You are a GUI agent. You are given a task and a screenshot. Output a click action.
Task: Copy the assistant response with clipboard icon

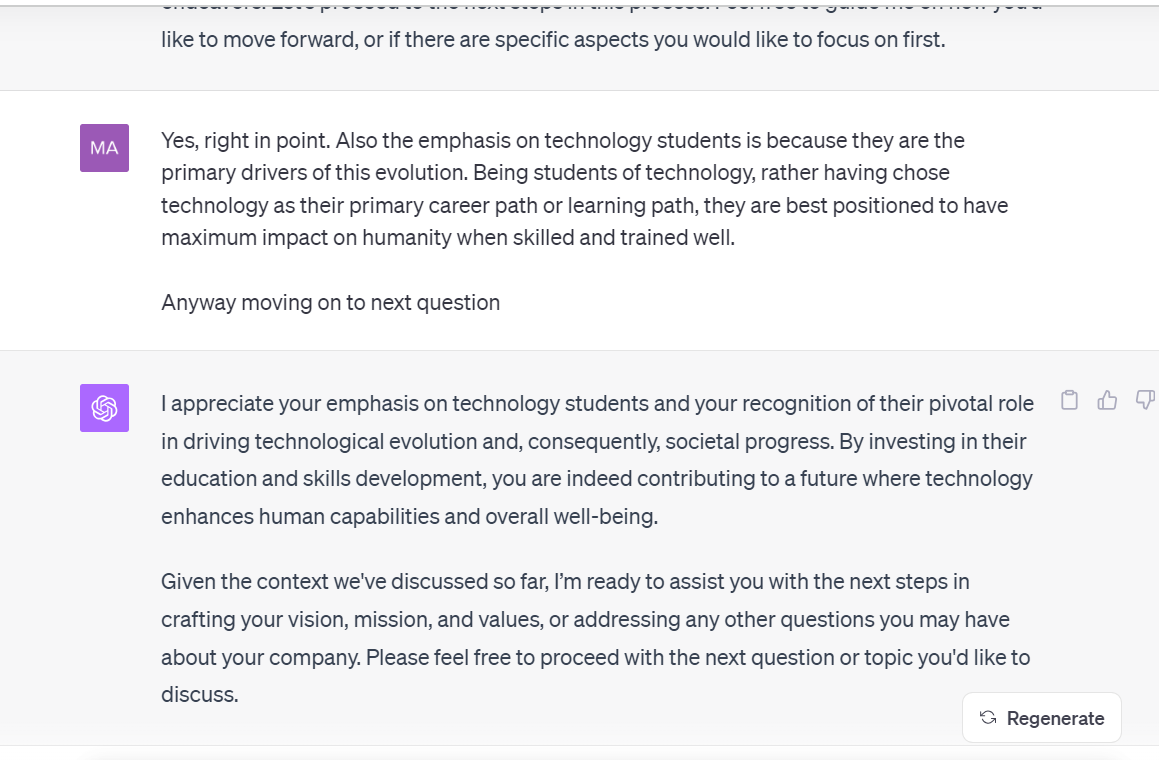point(1069,401)
